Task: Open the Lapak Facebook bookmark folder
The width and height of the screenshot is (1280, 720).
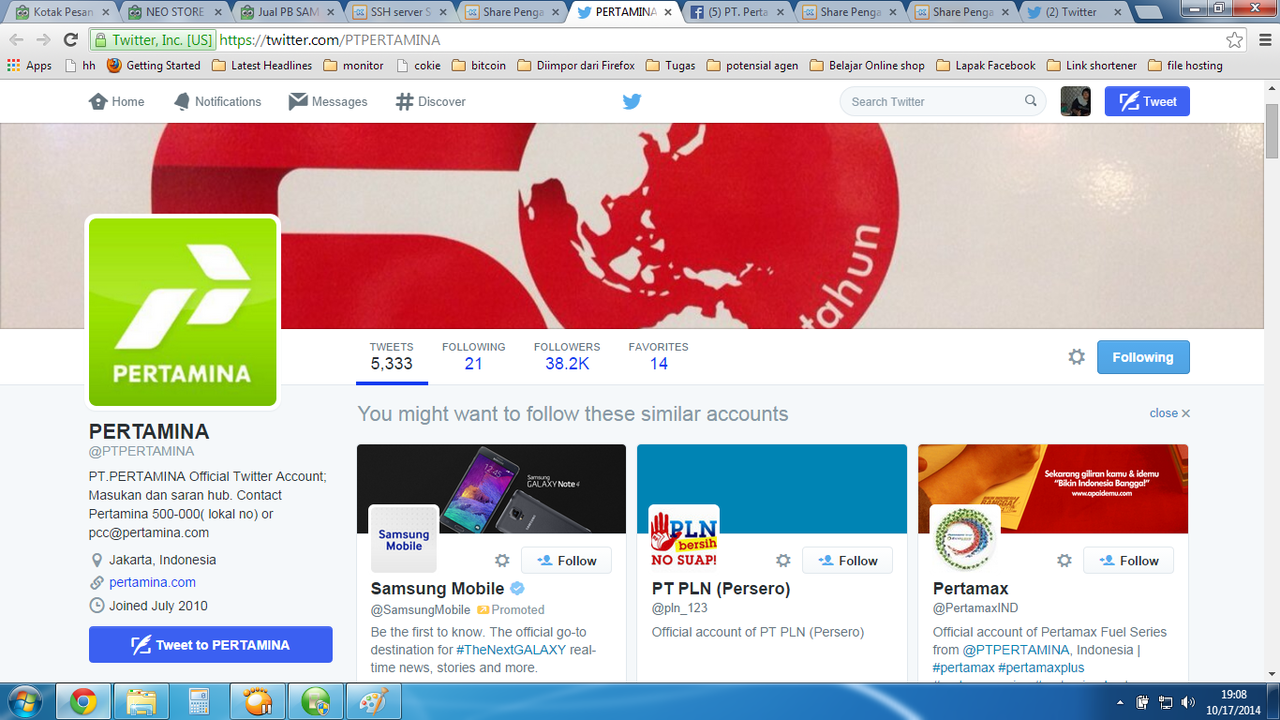Action: coord(986,66)
